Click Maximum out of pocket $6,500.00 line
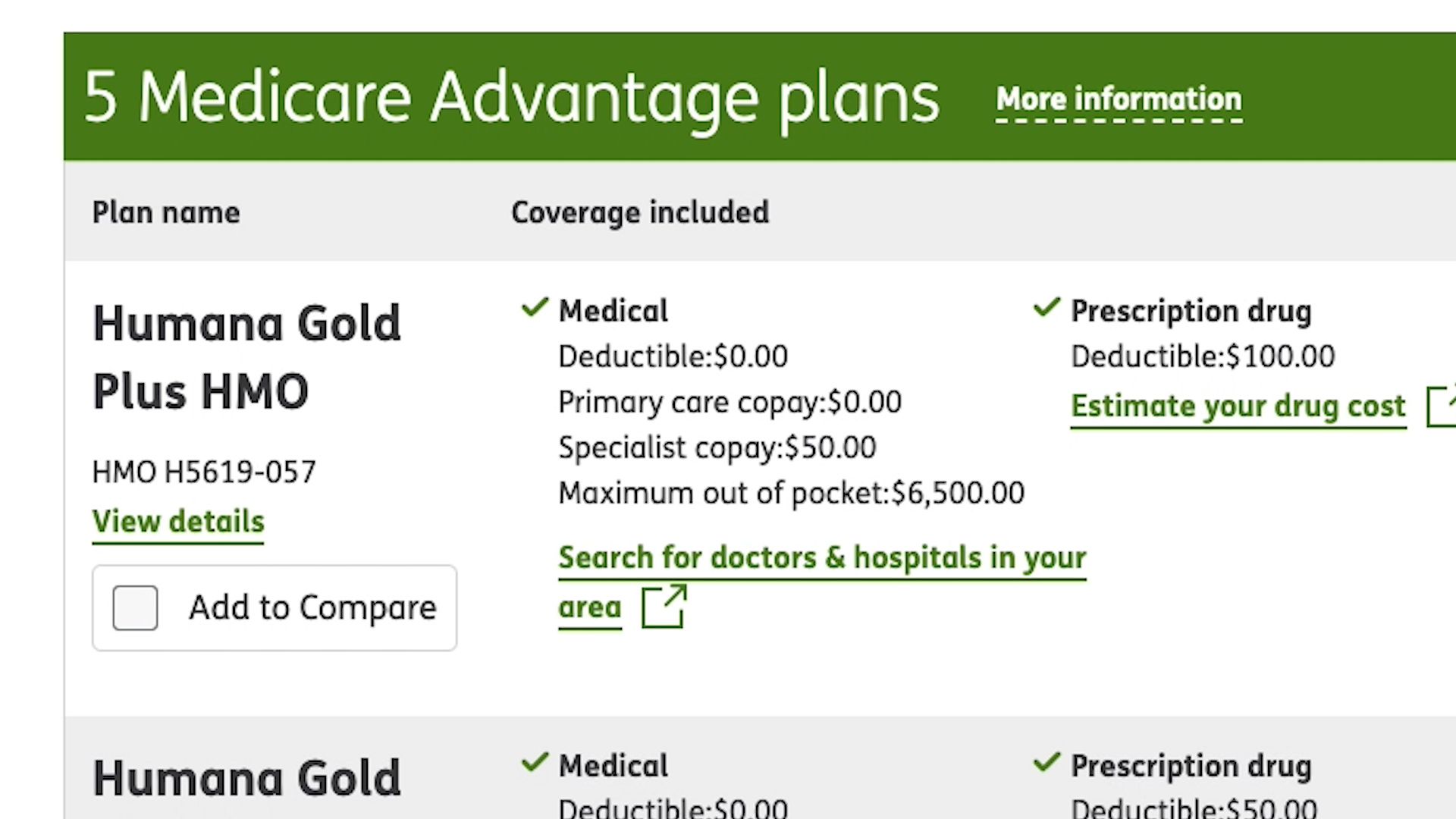Screen dimensions: 1456x819 click(791, 493)
